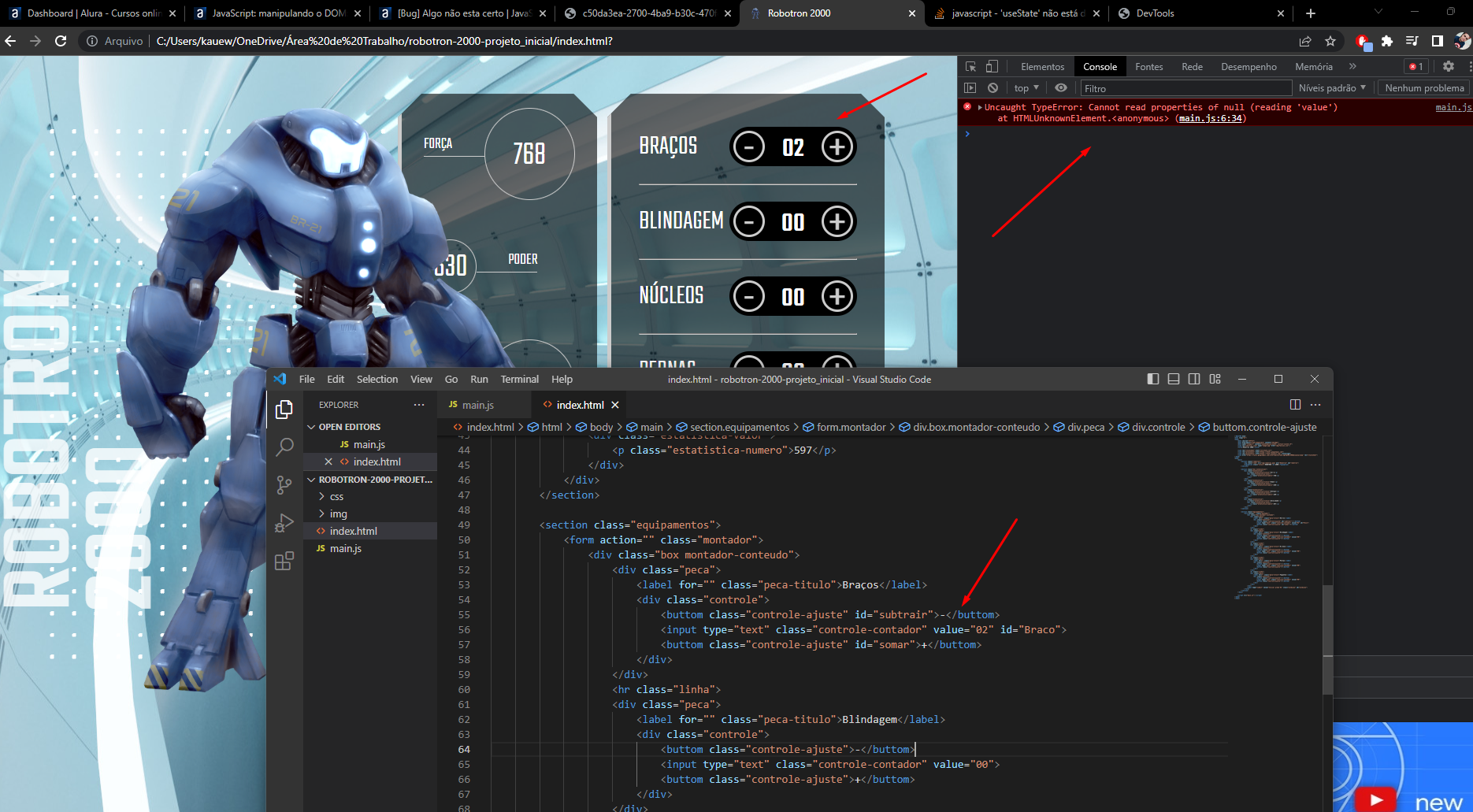Open console context dropdown 'top'
The image size is (1473, 812).
(1026, 88)
